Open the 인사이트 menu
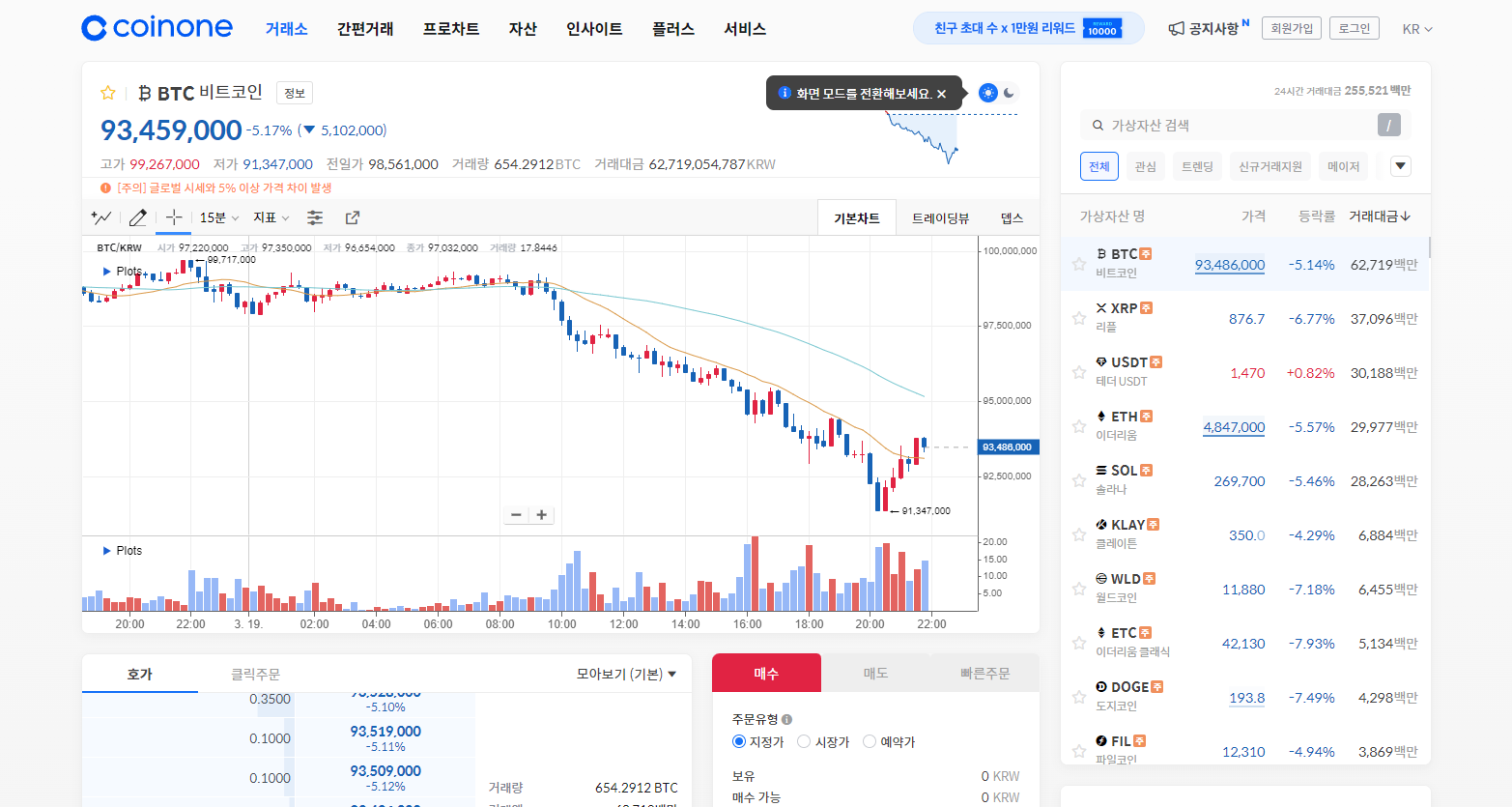The width and height of the screenshot is (1512, 807). [594, 29]
